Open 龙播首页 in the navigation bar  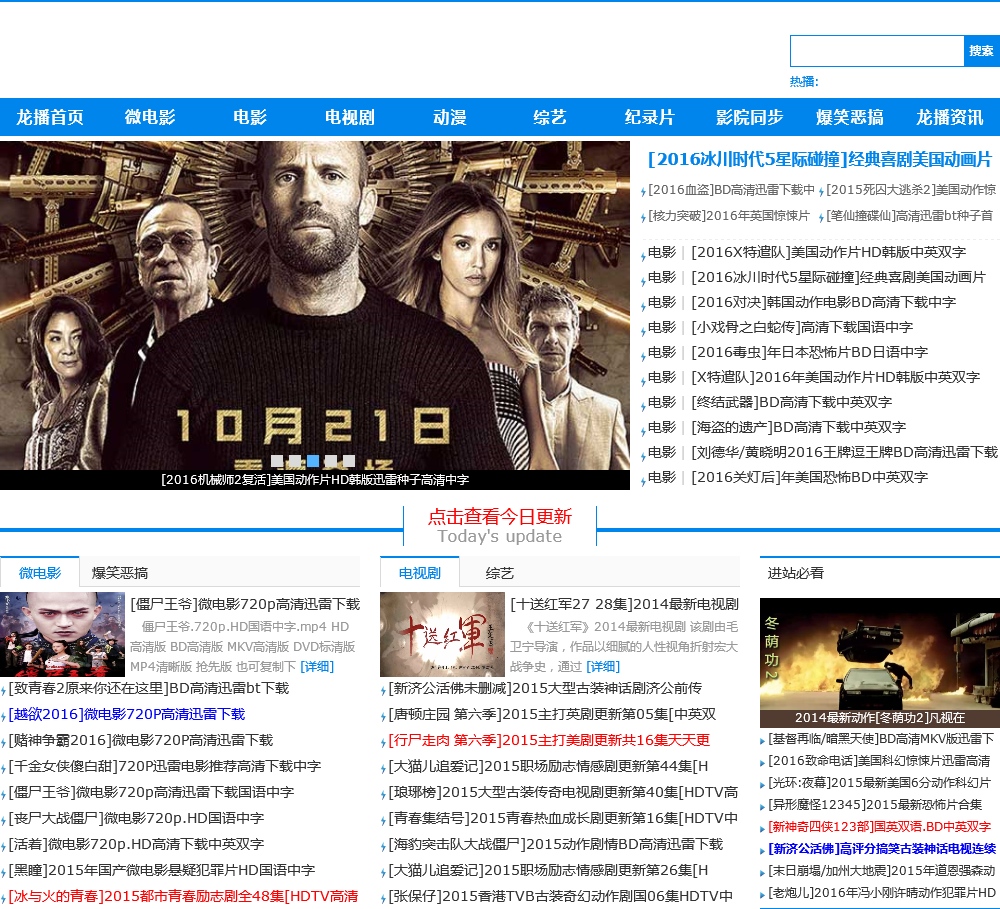[x=50, y=117]
